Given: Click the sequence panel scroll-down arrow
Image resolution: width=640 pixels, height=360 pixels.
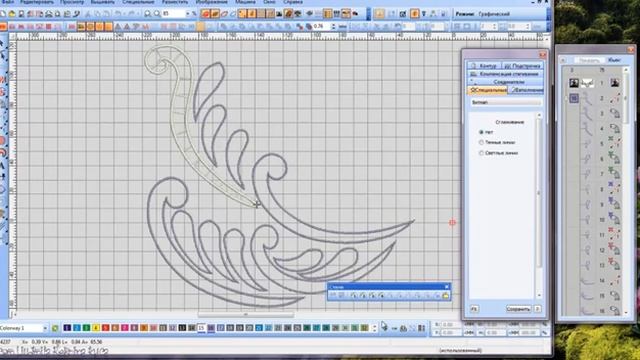Looking at the screenshot, I should point(626,312).
